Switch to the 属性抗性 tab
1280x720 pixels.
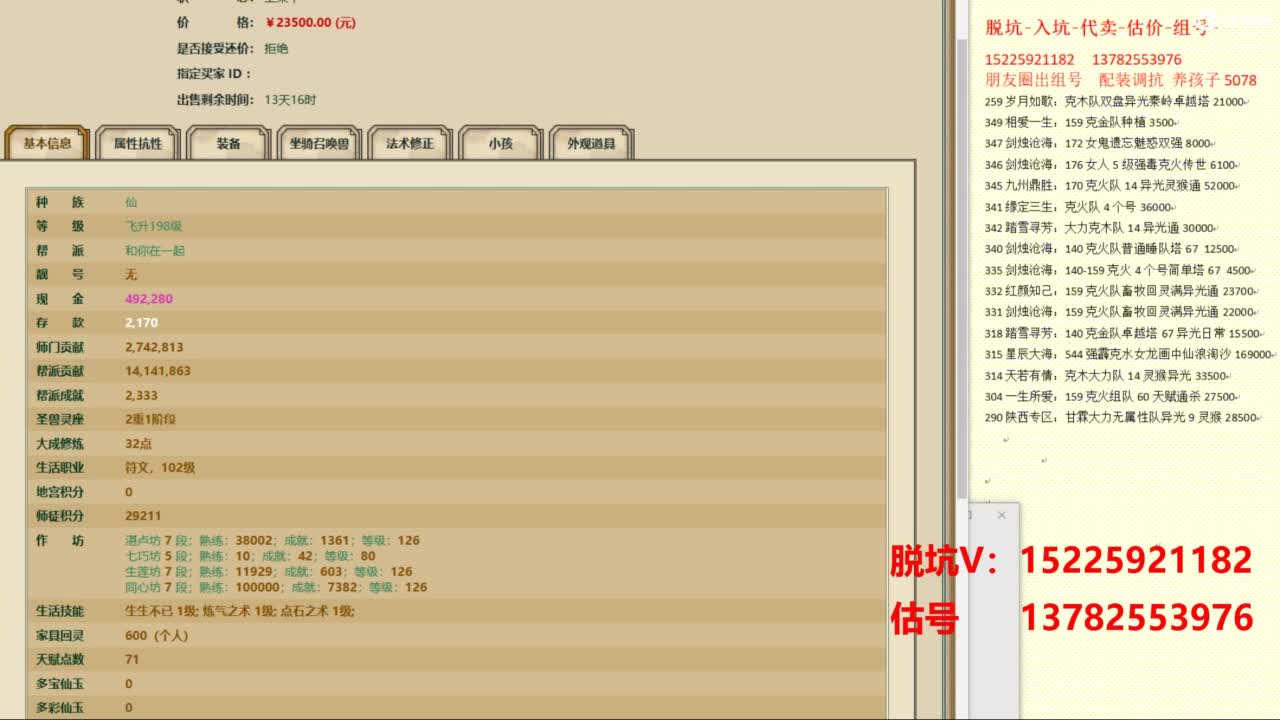(x=138, y=143)
